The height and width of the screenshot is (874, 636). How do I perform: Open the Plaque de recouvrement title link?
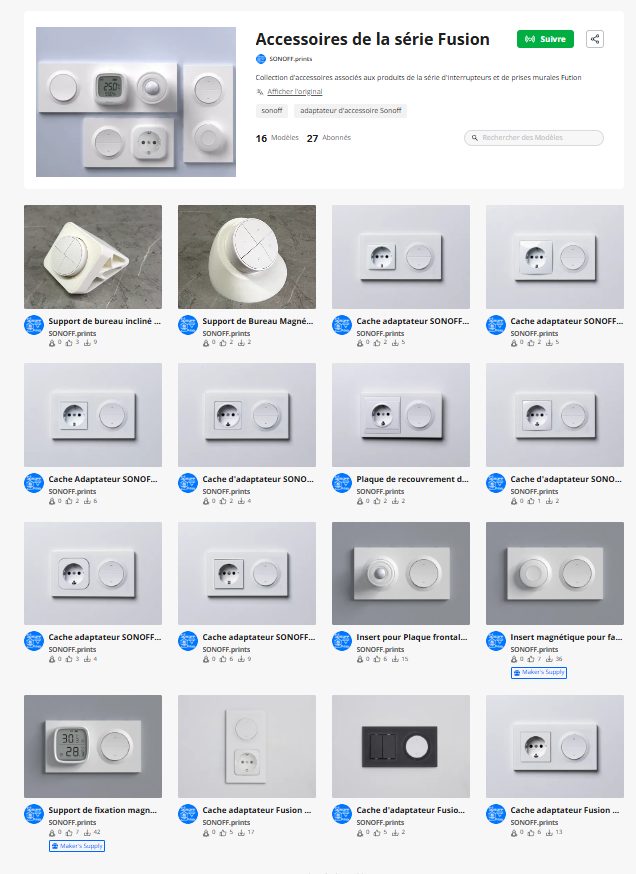(x=412, y=479)
